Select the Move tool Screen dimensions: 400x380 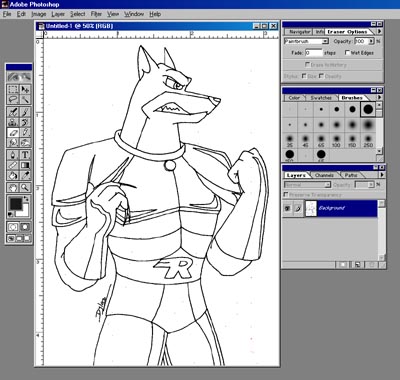pos(25,89)
